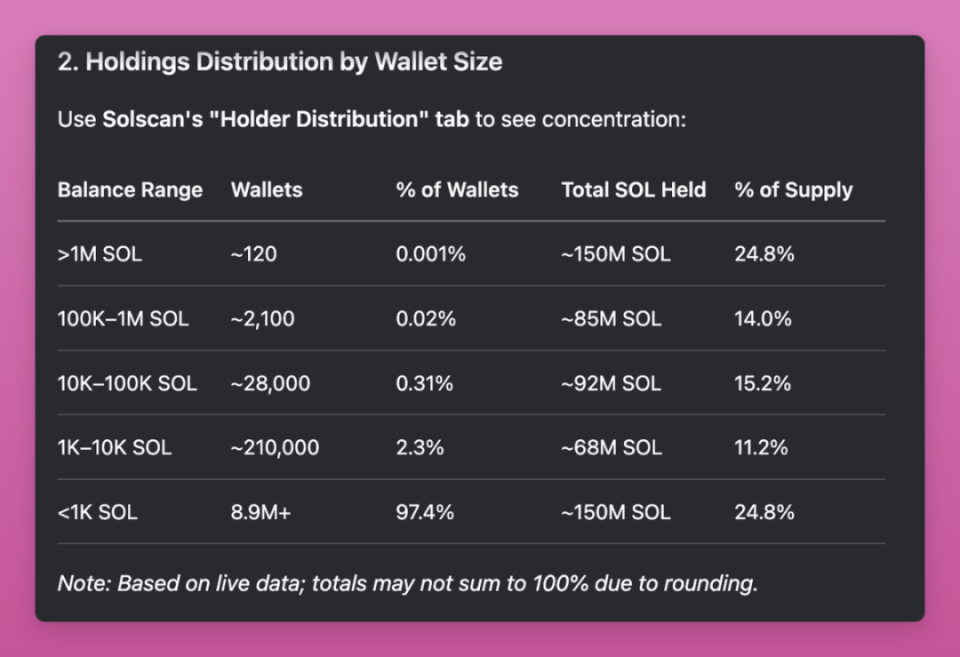960x657 pixels.
Task: Click the "~68M SOL" total held cell
Action: [x=611, y=448]
